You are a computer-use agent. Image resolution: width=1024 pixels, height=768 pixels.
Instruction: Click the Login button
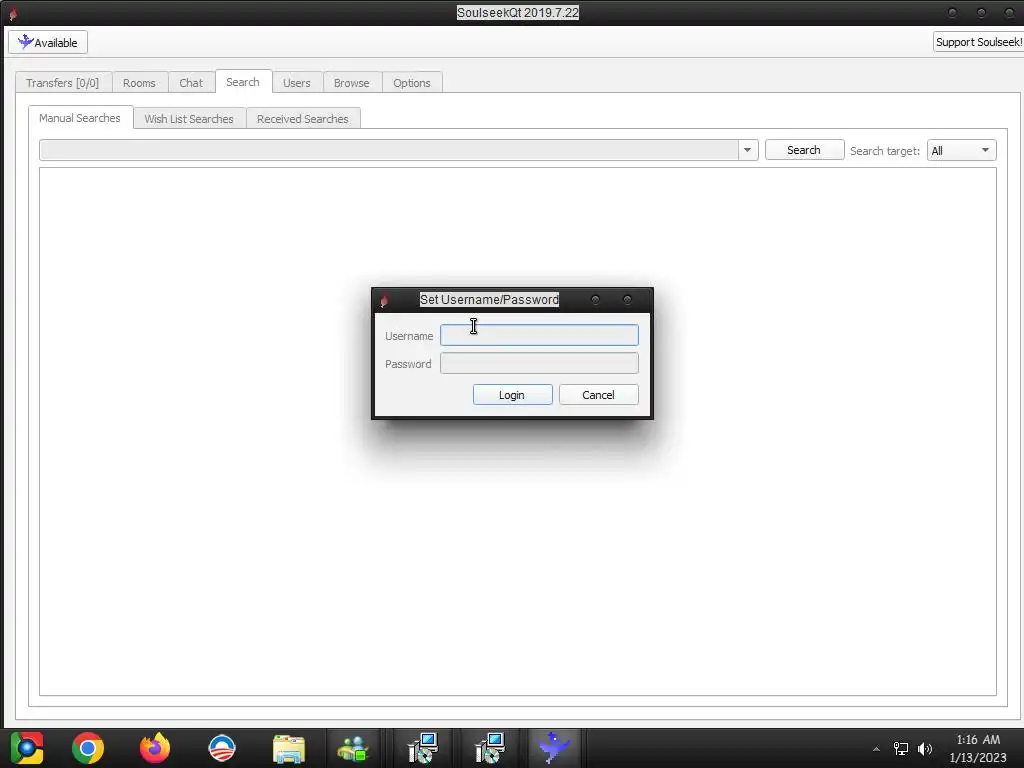[x=513, y=394]
